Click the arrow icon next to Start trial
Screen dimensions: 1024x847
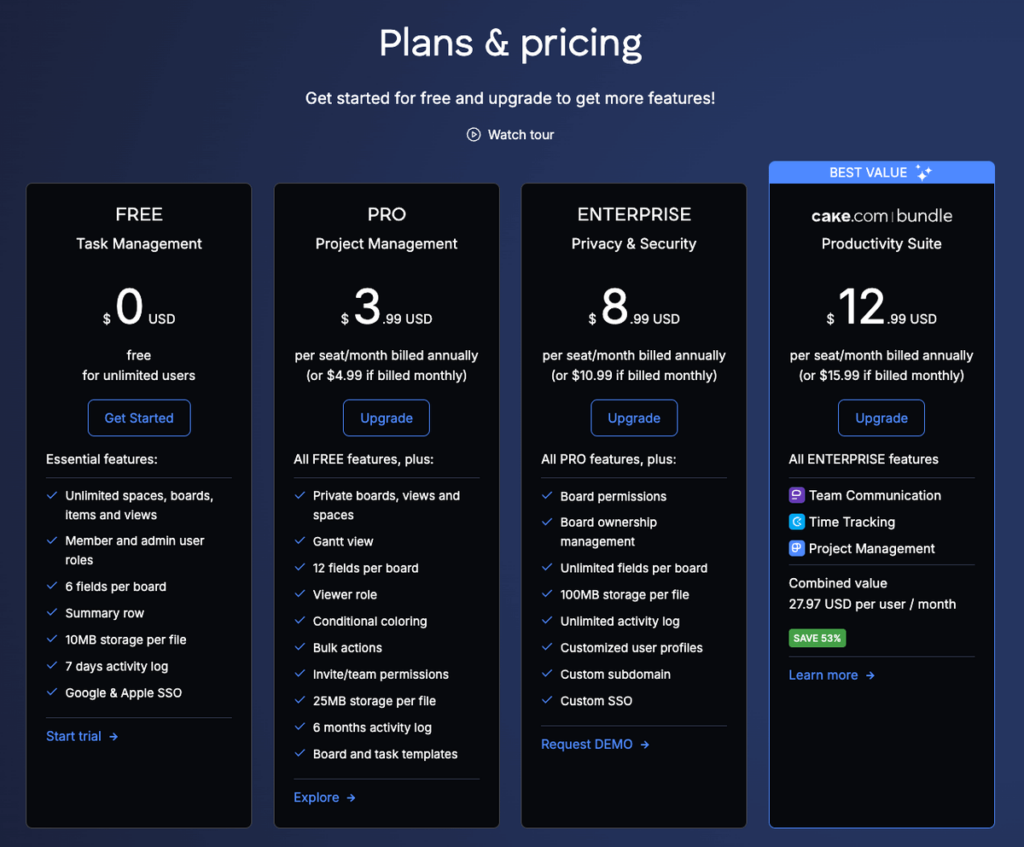click(115, 736)
